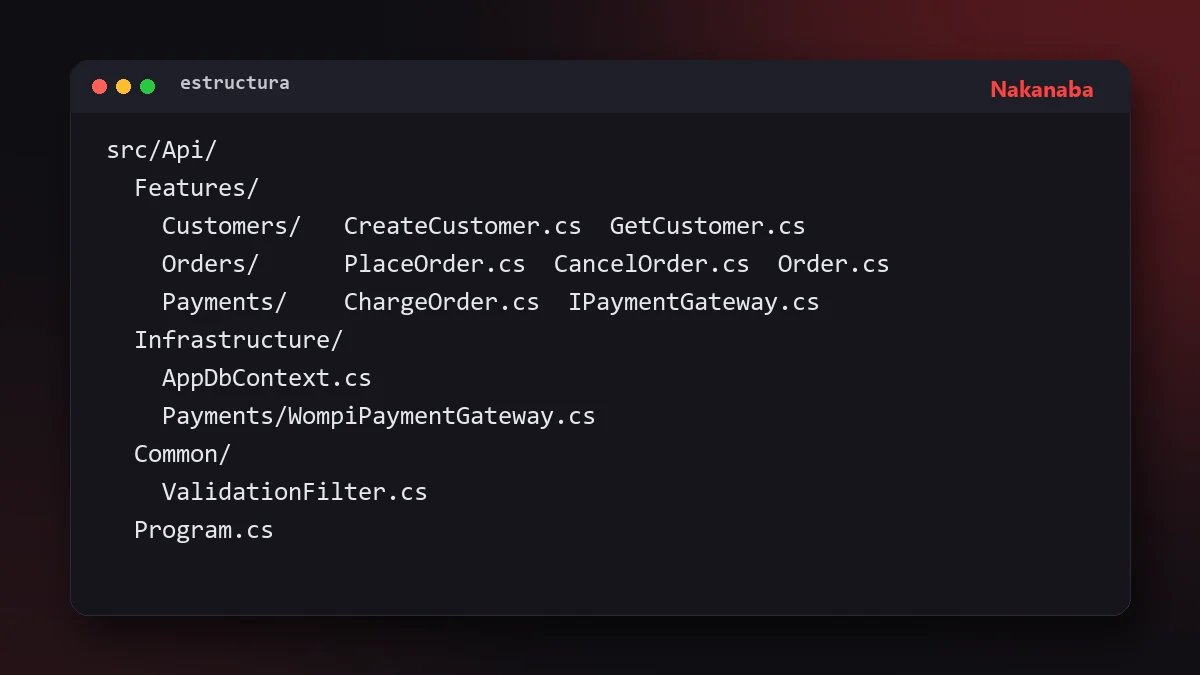1200x675 pixels.
Task: Click the 'Customers/' folder text
Action: coord(232,226)
